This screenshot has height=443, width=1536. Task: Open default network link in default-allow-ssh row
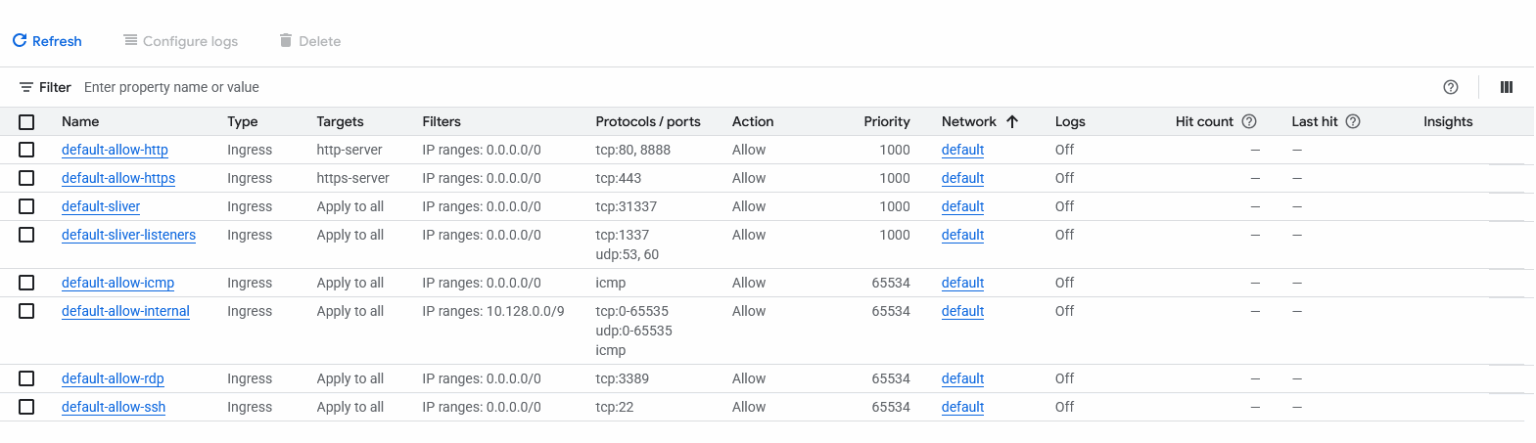963,407
